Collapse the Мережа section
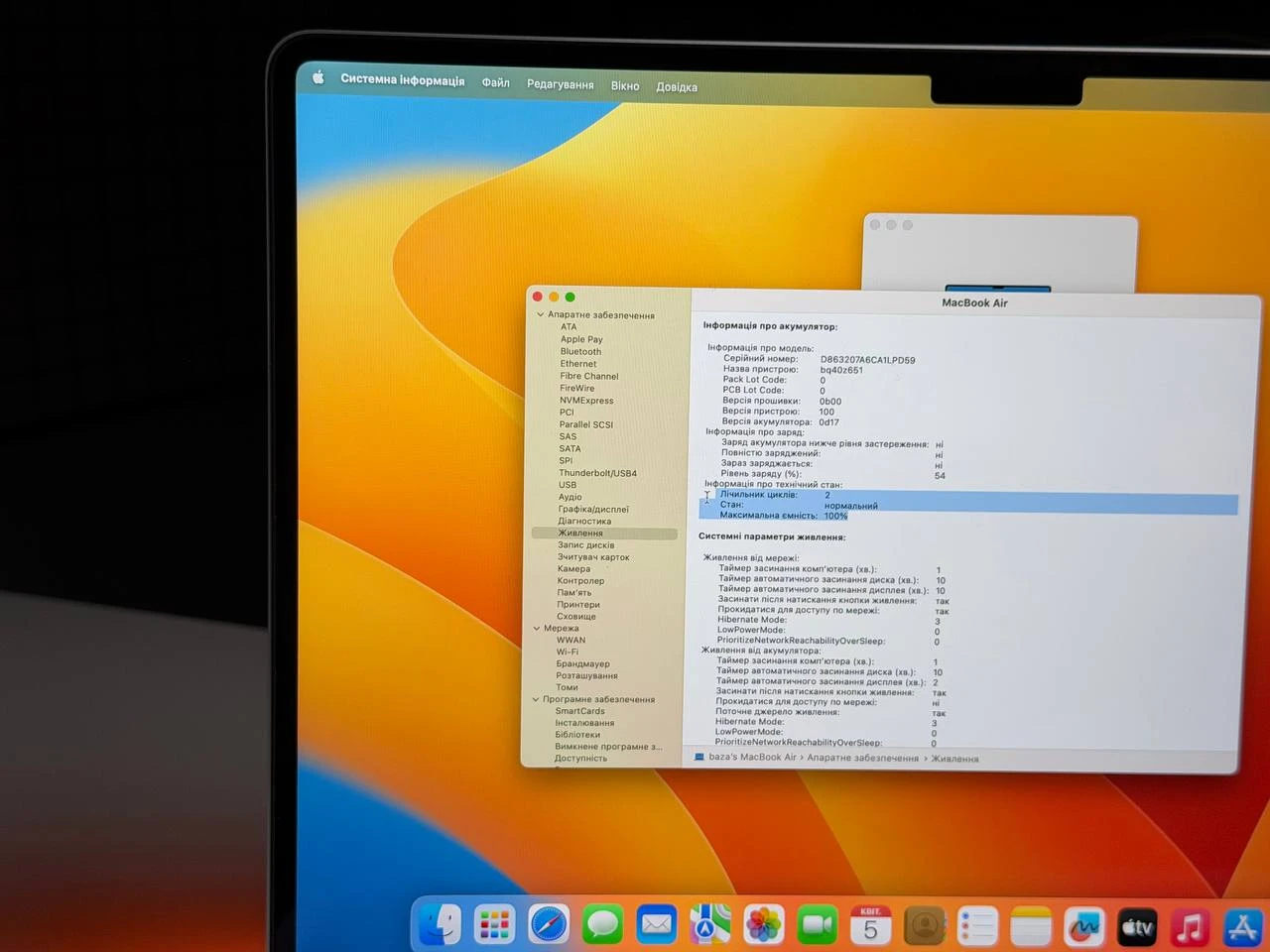The height and width of the screenshot is (952, 1270). point(537,628)
